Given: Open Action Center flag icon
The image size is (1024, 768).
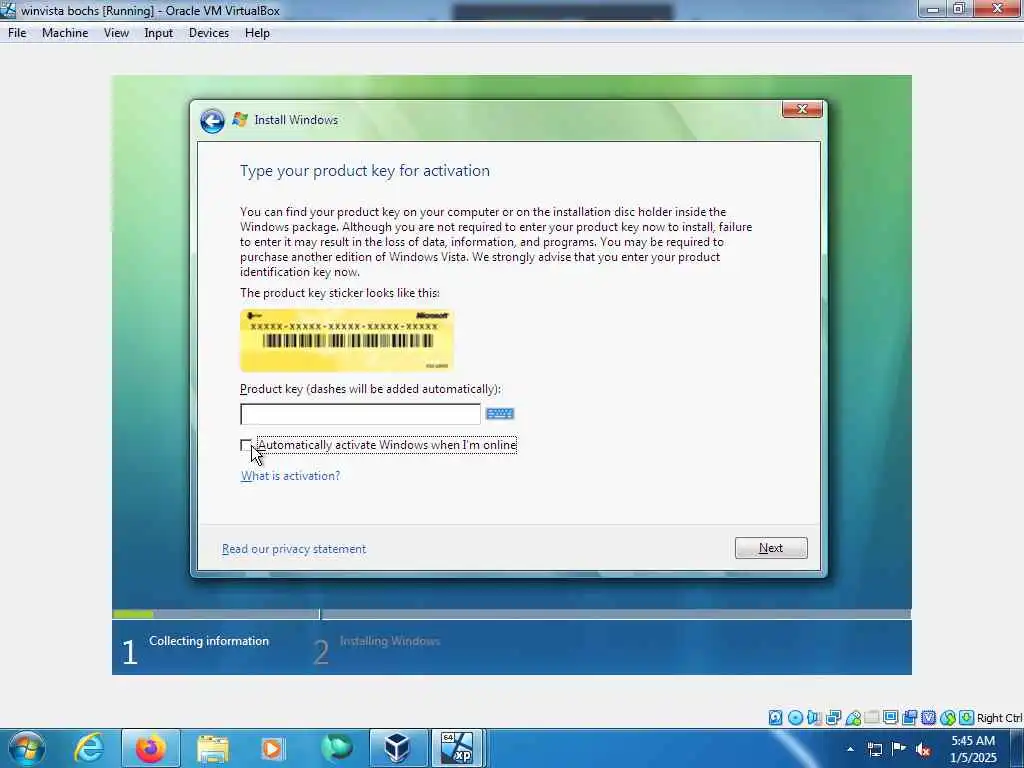Looking at the screenshot, I should (x=899, y=749).
